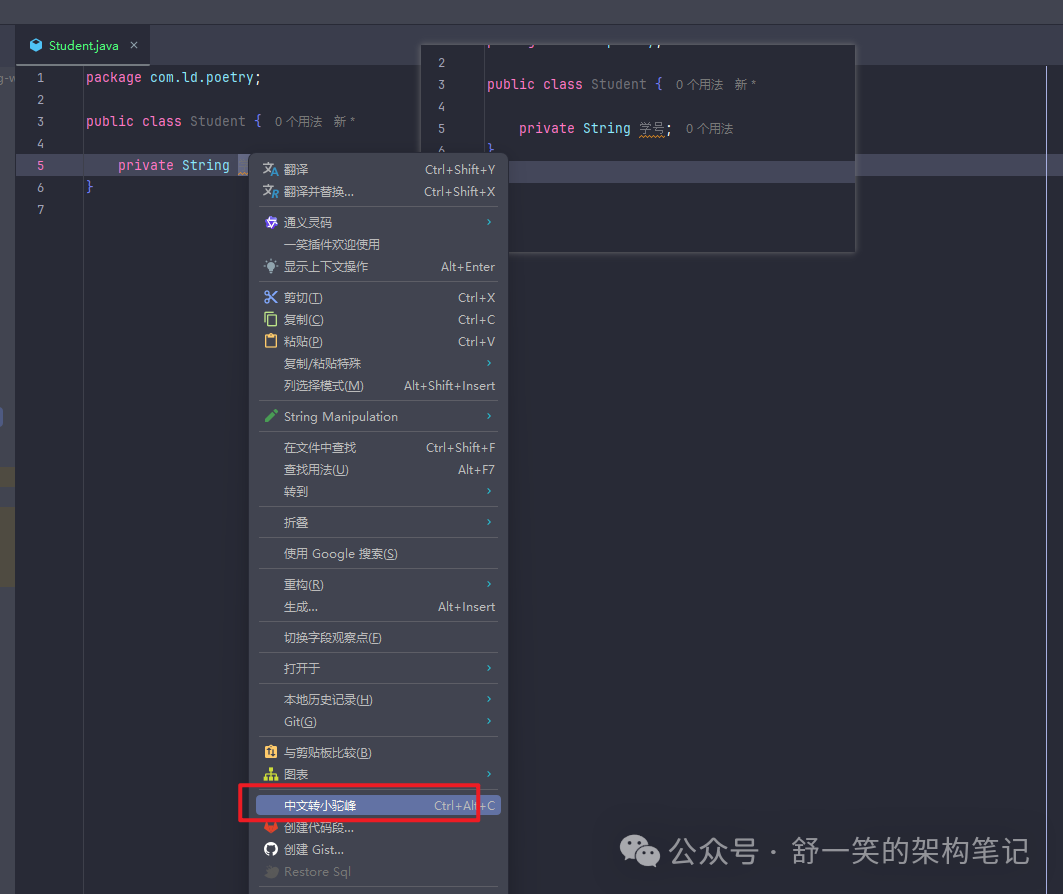Click line number 1 in the gutter
This screenshot has height=894, width=1063.
[41, 78]
